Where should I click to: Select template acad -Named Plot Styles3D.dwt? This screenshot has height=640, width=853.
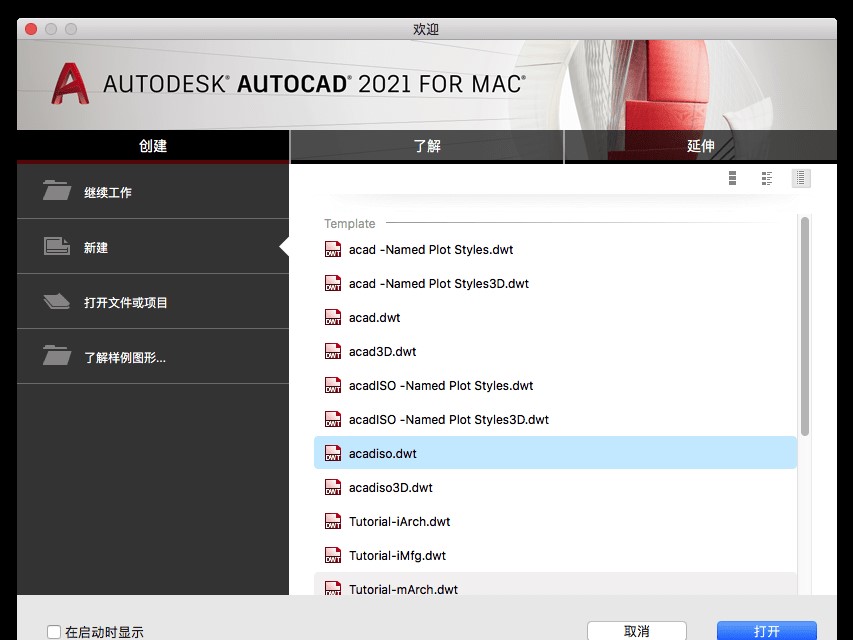[555, 284]
